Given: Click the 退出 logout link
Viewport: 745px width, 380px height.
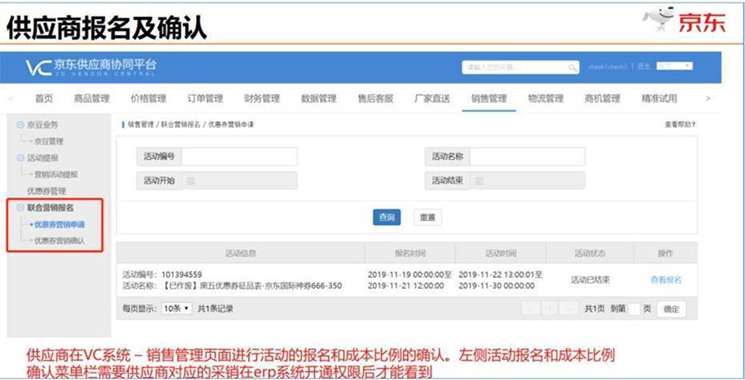Looking at the screenshot, I should pyautogui.click(x=643, y=66).
